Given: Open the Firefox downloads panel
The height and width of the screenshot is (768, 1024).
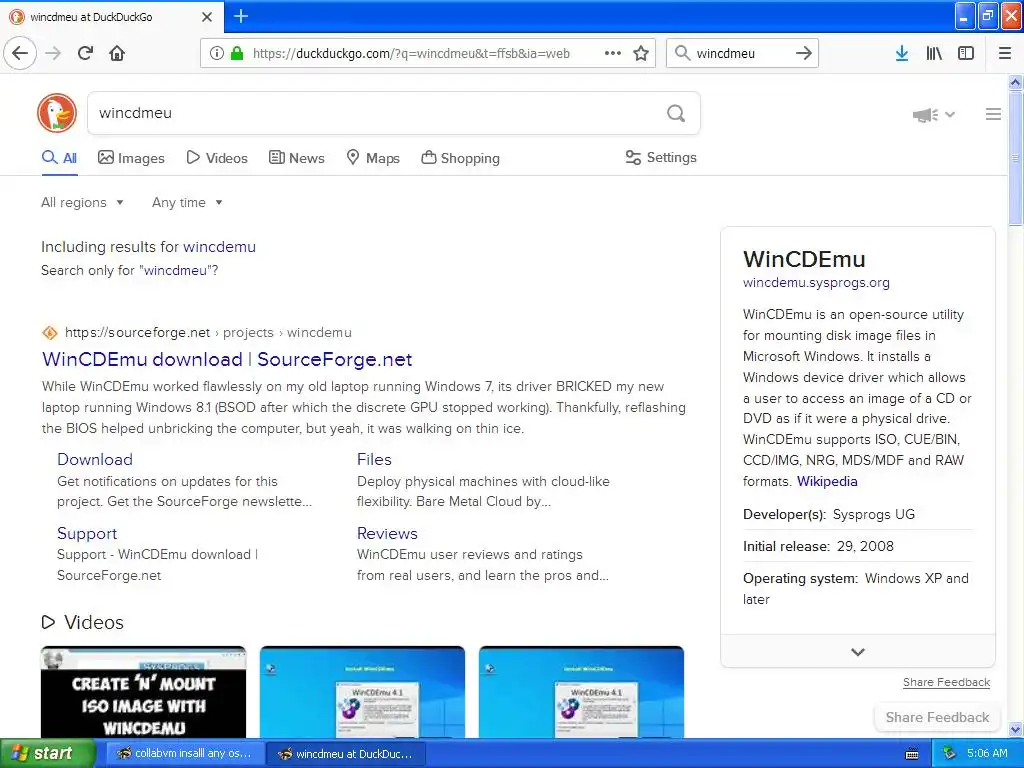Looking at the screenshot, I should 902,53.
